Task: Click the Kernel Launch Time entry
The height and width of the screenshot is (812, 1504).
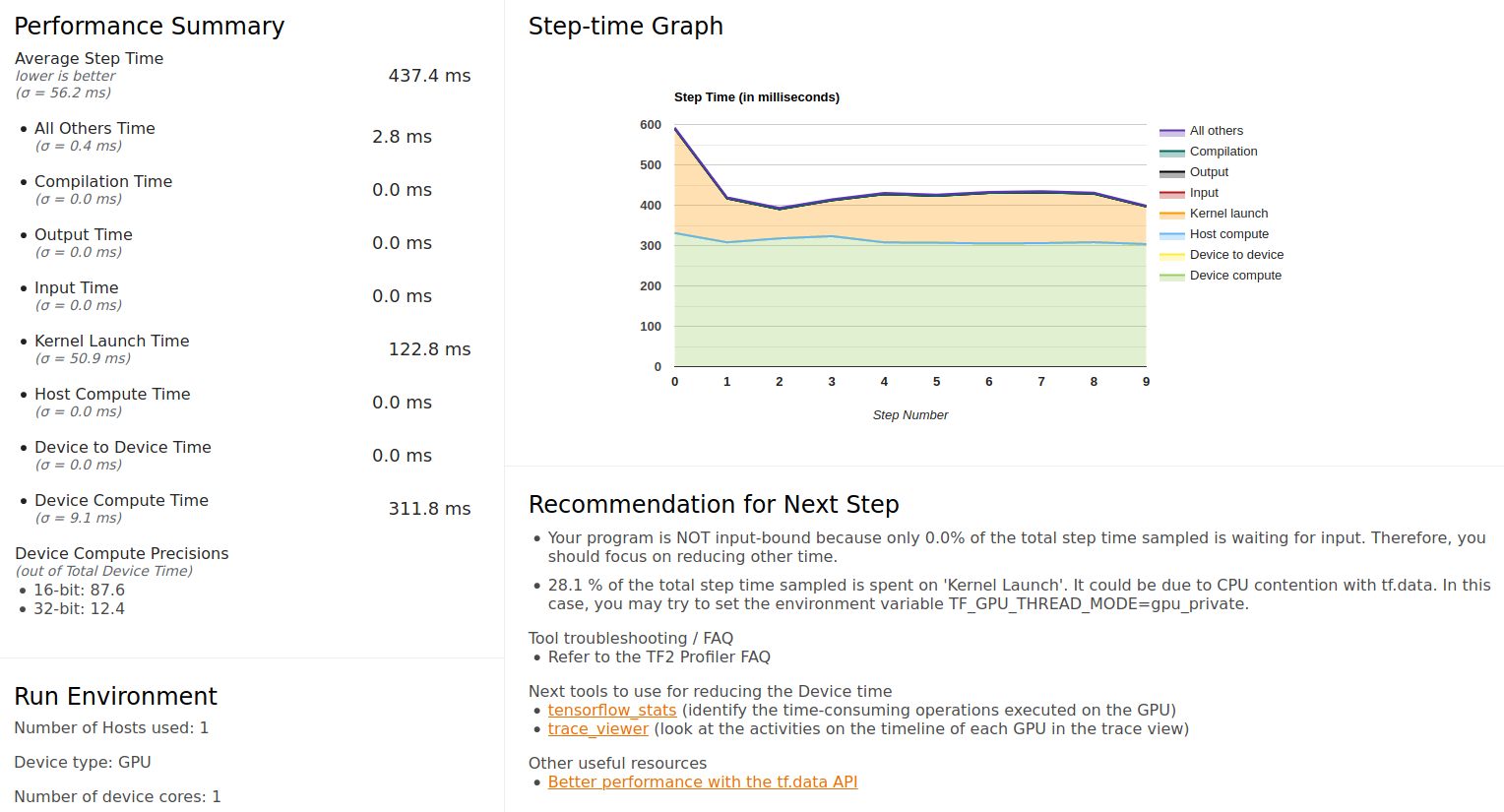Action: (x=112, y=341)
